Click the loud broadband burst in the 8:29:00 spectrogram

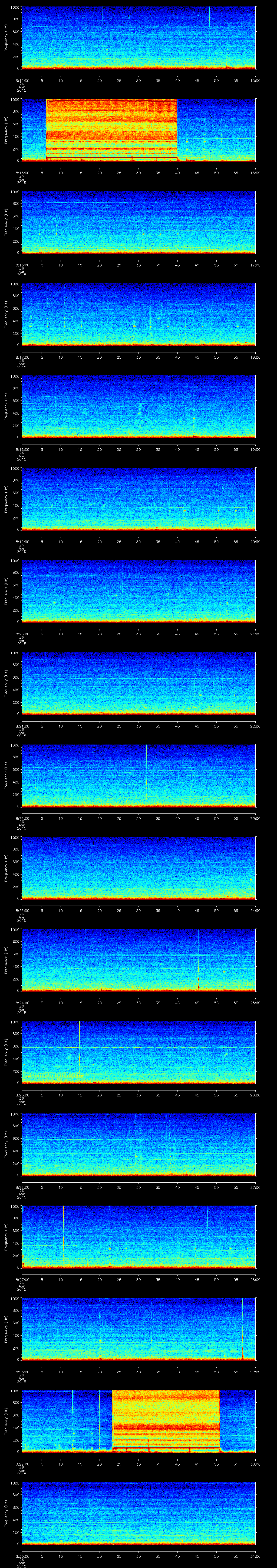pyautogui.click(x=166, y=1421)
